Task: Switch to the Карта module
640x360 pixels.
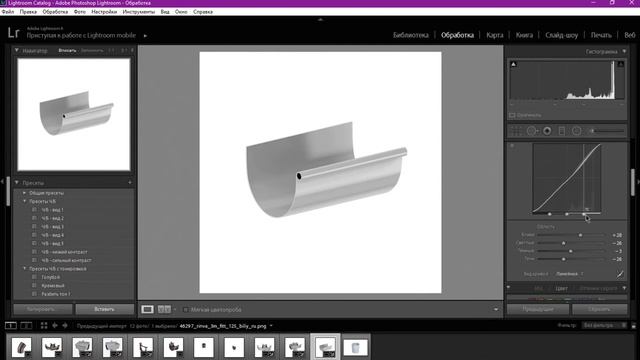Action: 495,35
